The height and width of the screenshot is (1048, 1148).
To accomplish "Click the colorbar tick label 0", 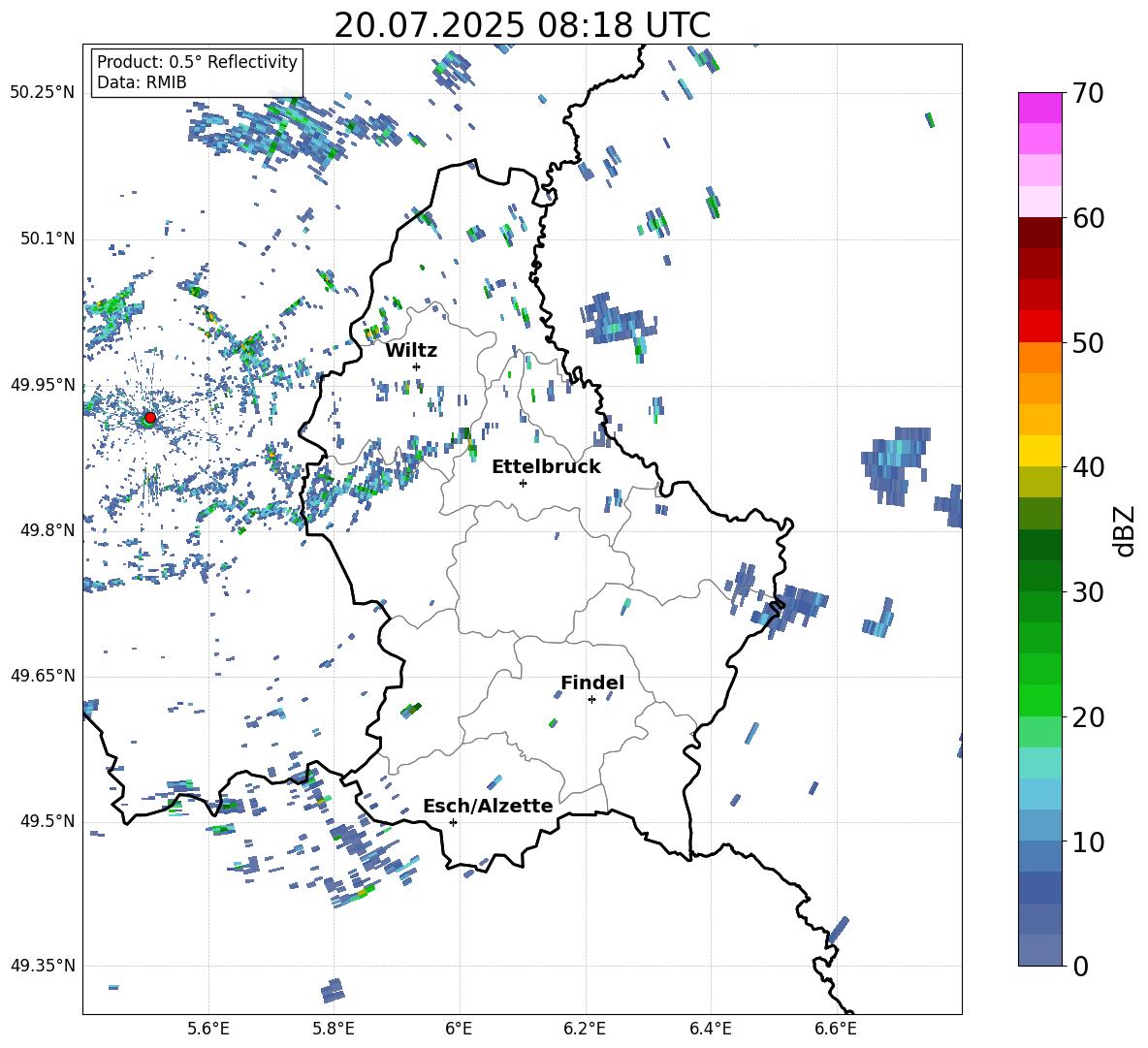I will point(1080,967).
